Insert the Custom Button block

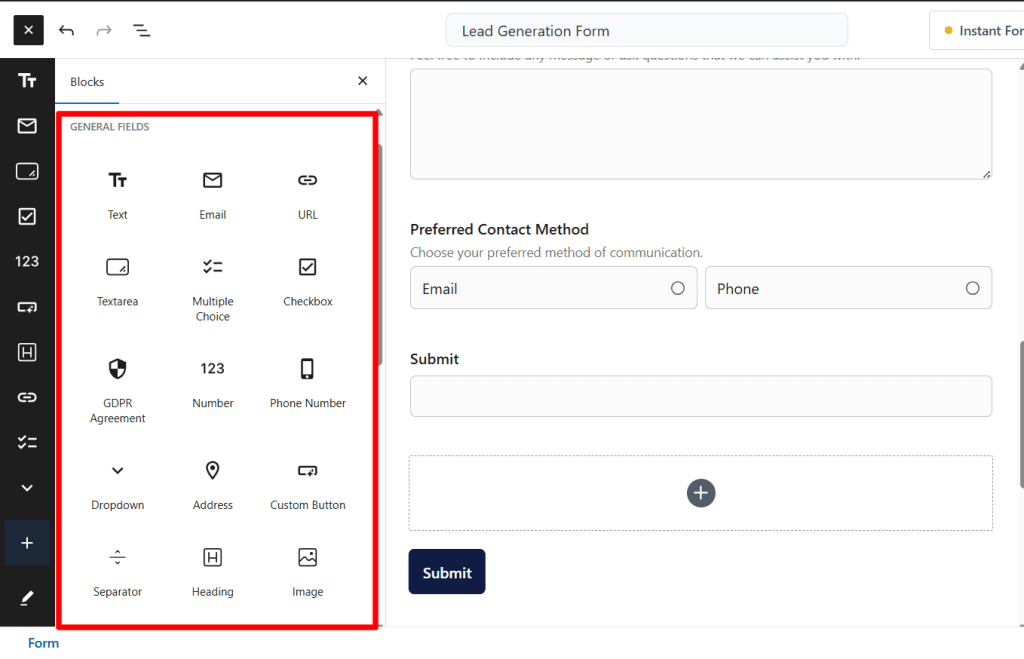307,484
